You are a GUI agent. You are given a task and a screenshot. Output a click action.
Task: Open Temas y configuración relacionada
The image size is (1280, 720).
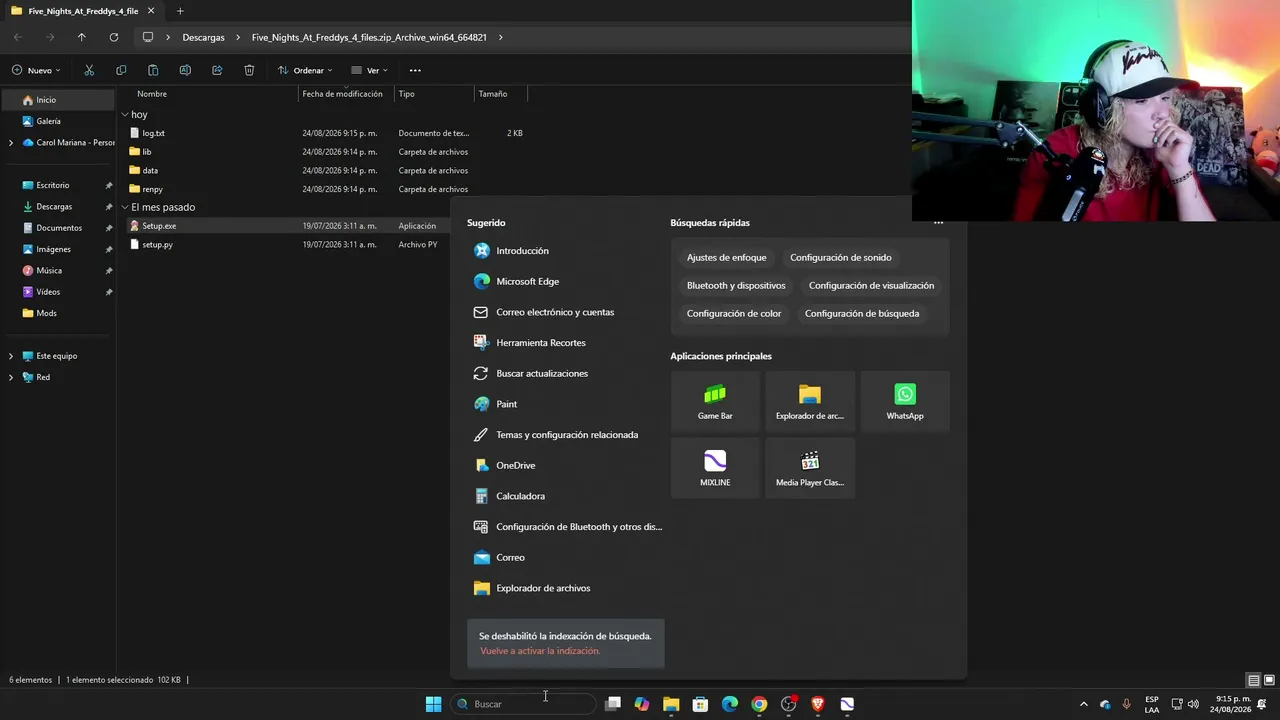click(x=565, y=435)
